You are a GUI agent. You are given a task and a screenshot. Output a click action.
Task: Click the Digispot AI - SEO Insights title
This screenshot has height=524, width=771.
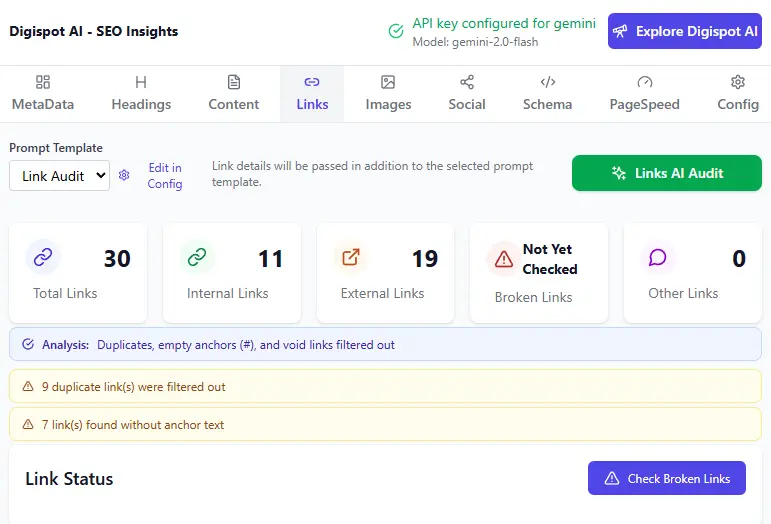93,31
